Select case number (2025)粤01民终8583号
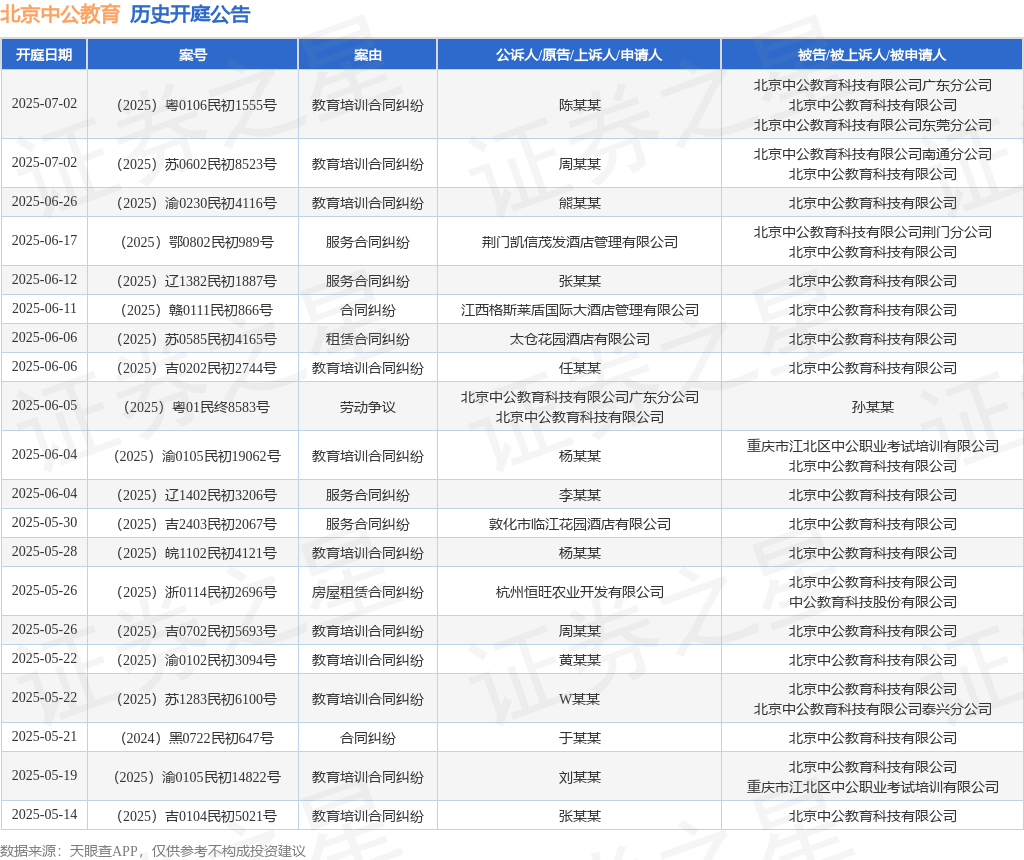1024x860 pixels. point(197,407)
